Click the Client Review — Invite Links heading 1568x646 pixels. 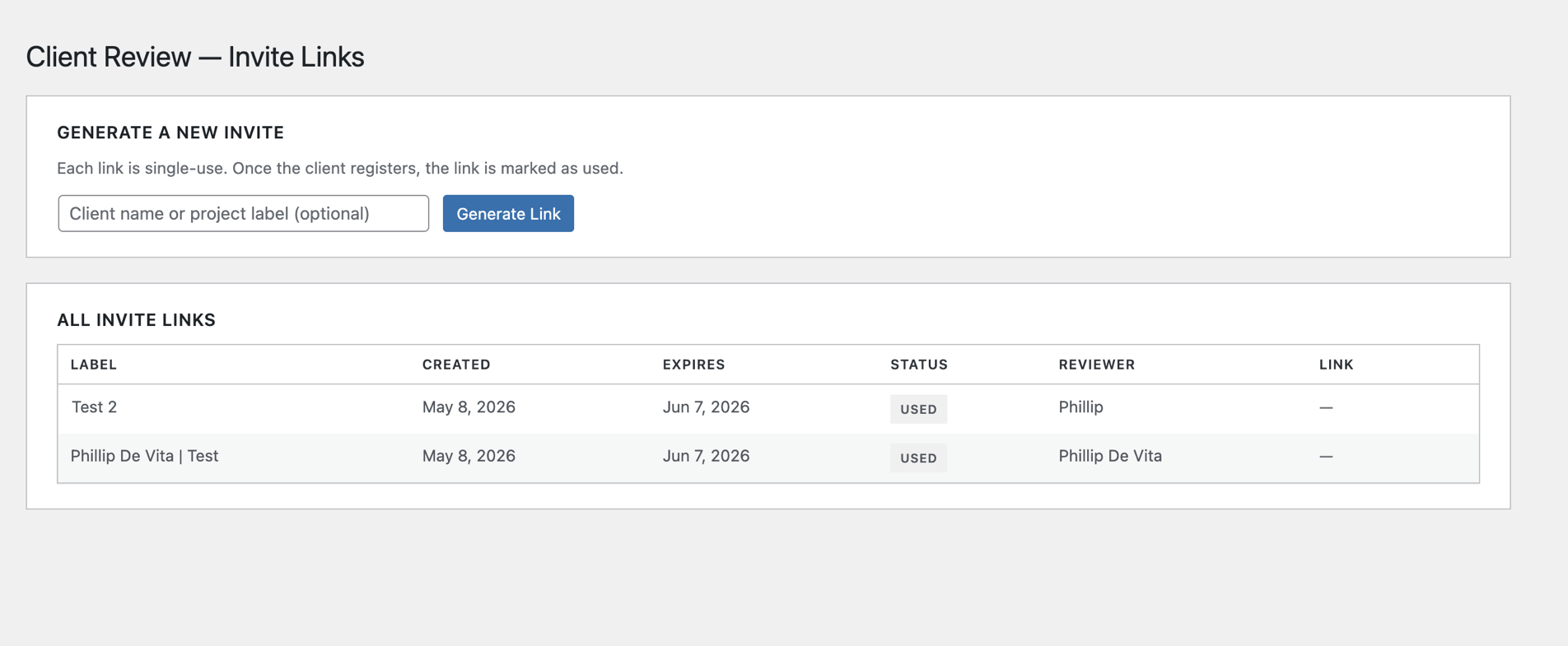(195, 57)
